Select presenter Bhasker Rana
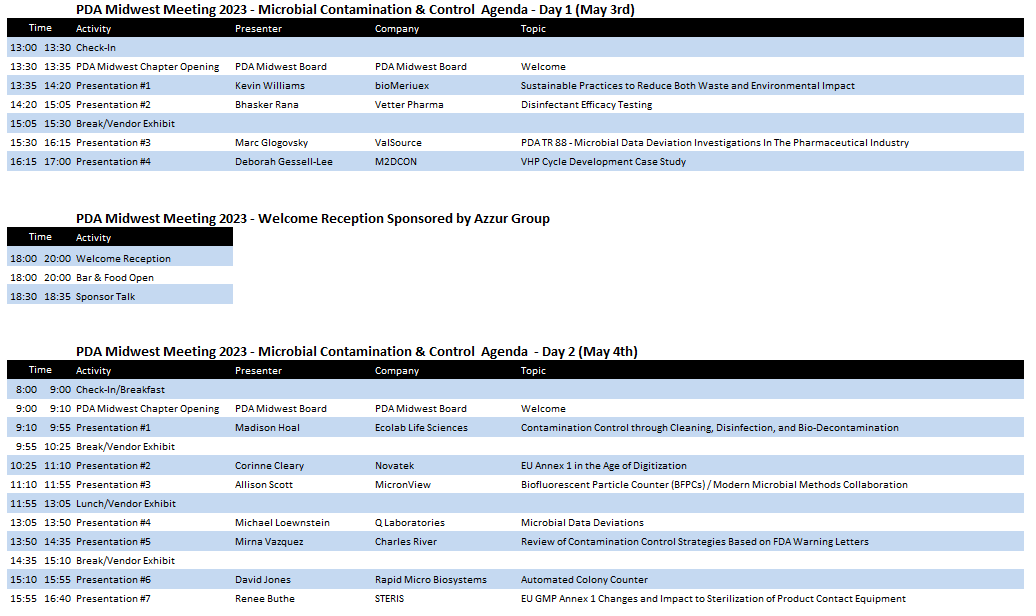Viewport: 1036px width, 616px height. point(266,105)
